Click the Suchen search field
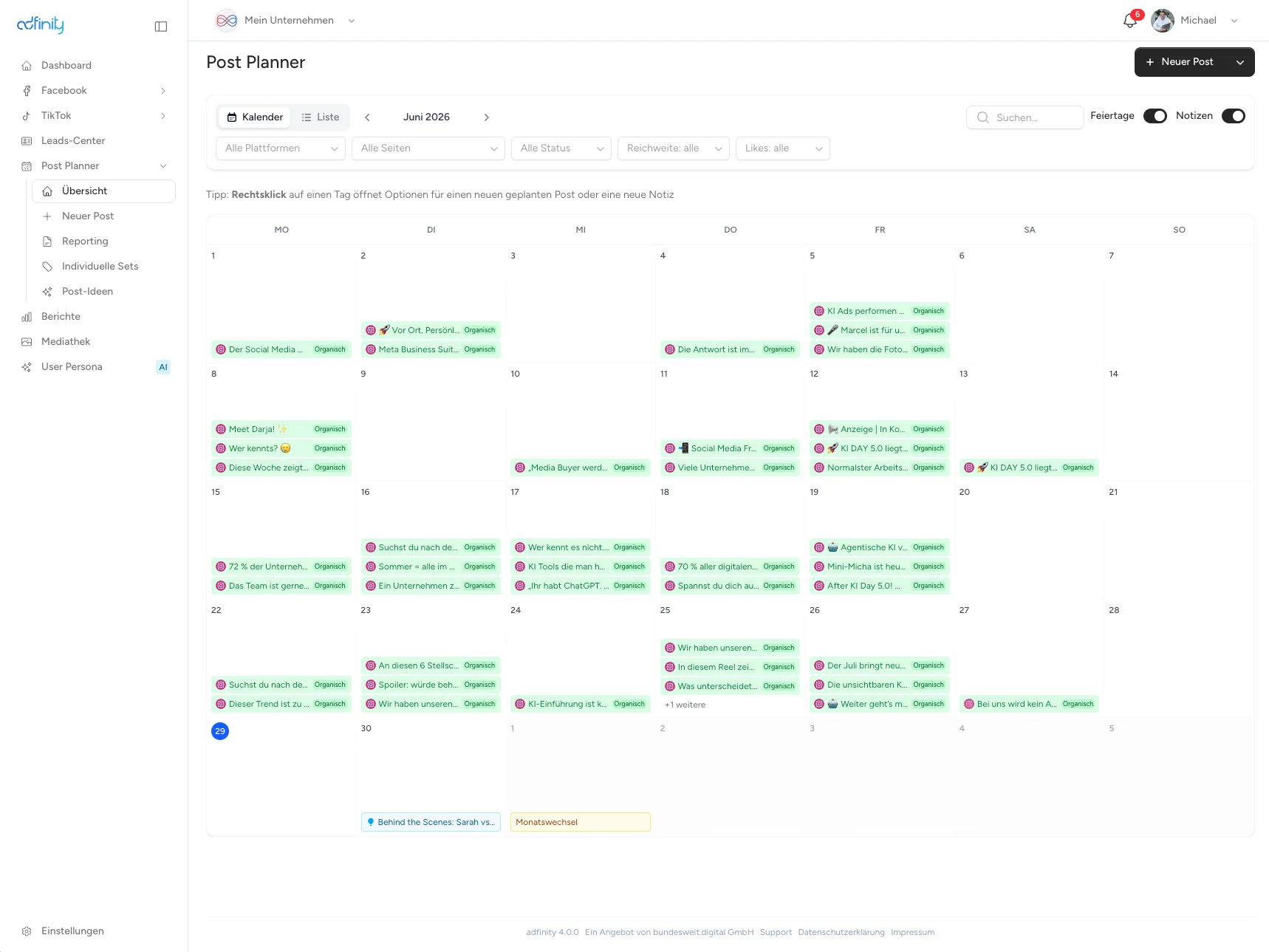This screenshot has height=952, width=1269. pos(1025,117)
